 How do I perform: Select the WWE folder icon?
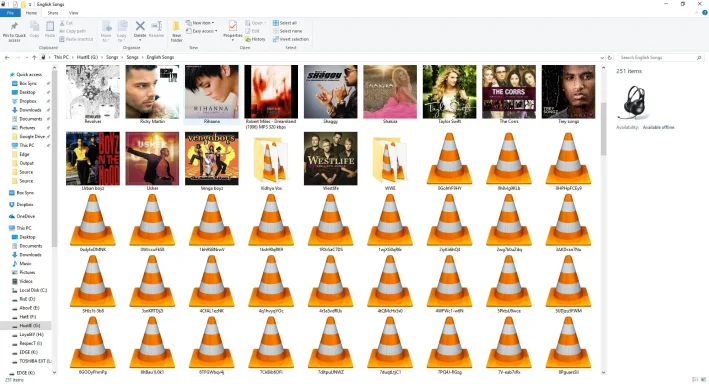pyautogui.click(x=390, y=161)
